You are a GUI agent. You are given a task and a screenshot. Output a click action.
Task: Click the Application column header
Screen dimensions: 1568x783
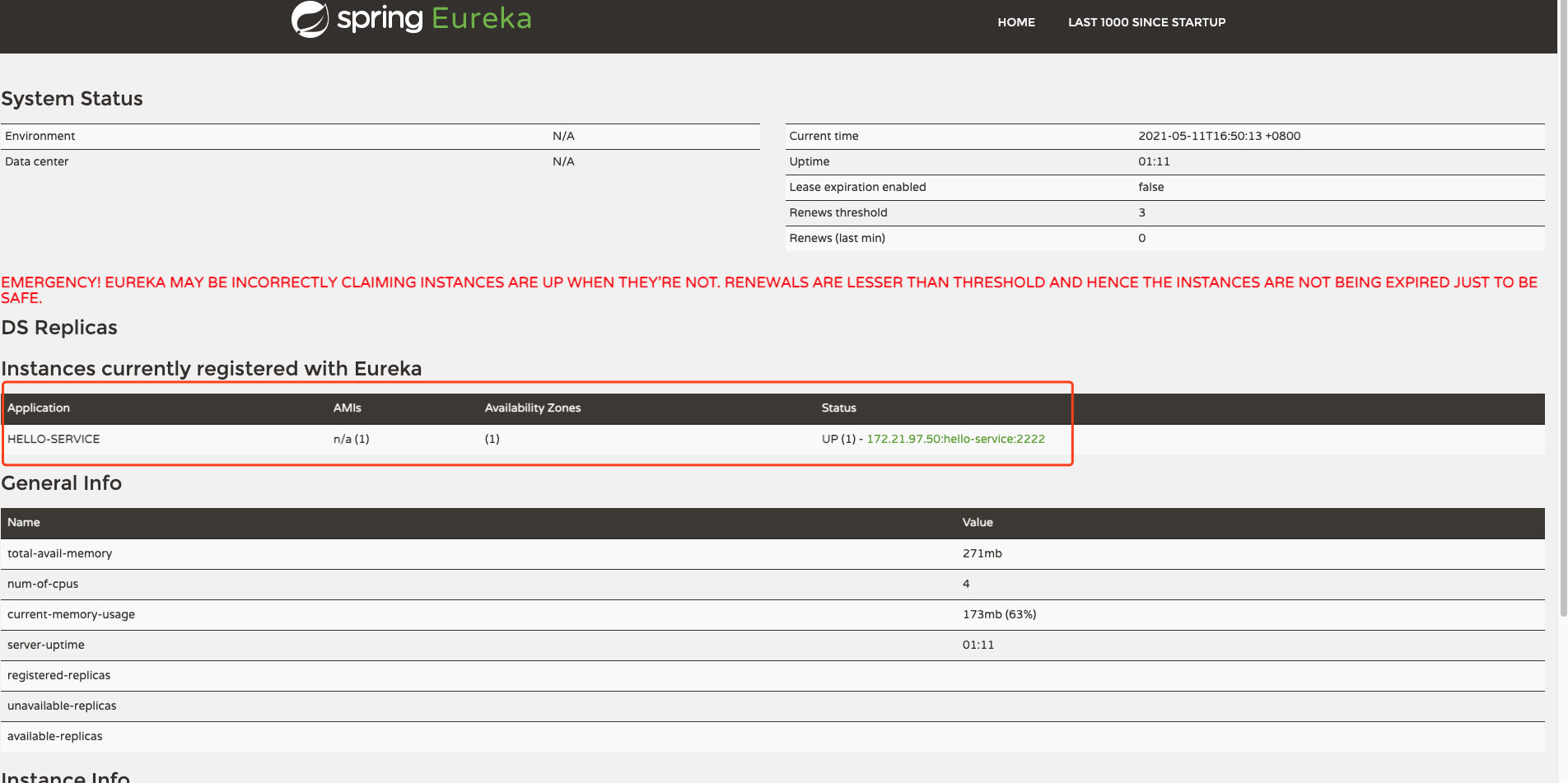[x=39, y=408]
